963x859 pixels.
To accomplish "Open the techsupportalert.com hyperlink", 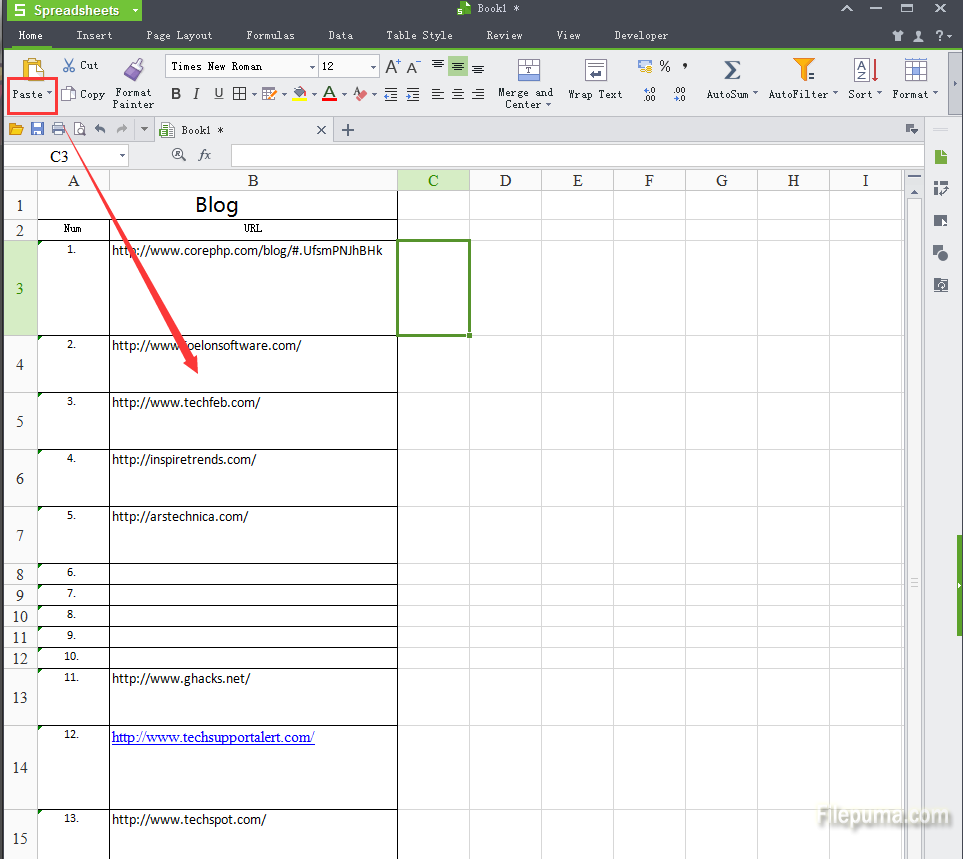I will tap(213, 737).
